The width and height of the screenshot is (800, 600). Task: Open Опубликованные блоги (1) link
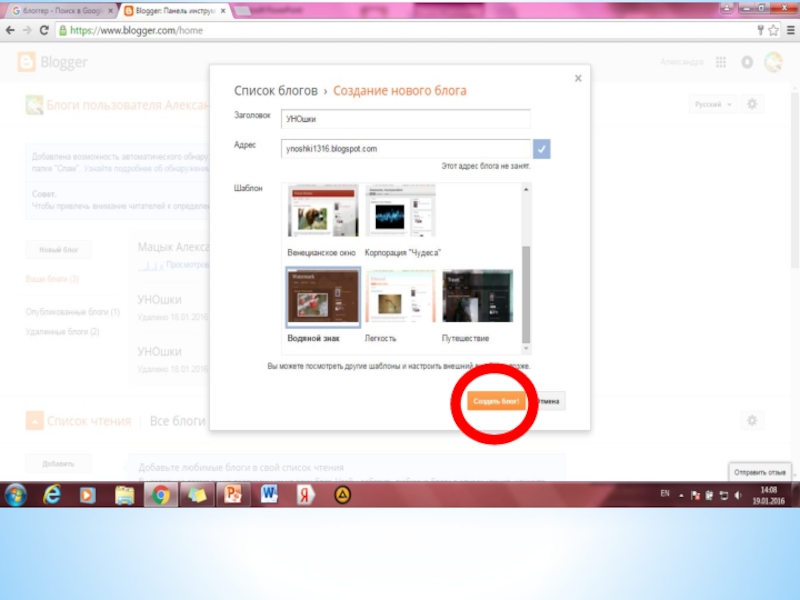coord(72,312)
